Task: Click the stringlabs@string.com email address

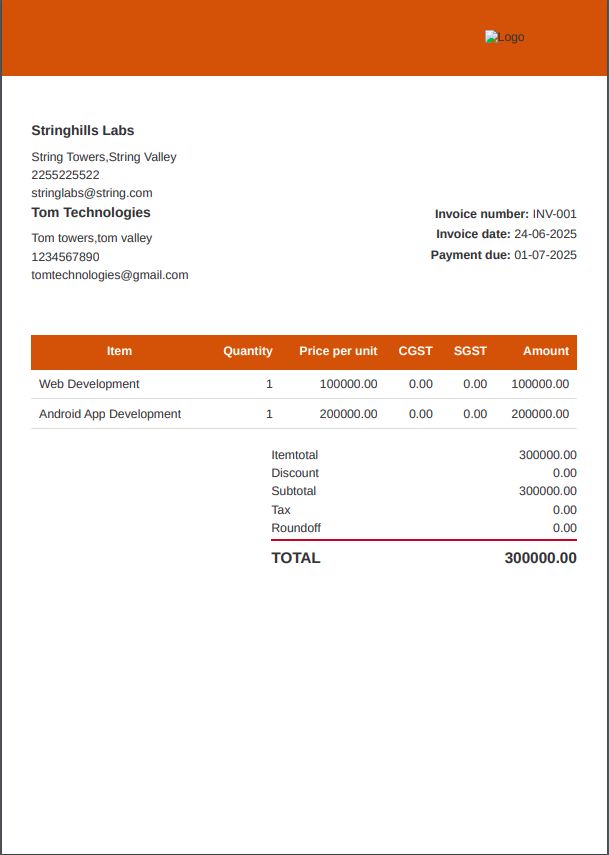Action: point(91,193)
